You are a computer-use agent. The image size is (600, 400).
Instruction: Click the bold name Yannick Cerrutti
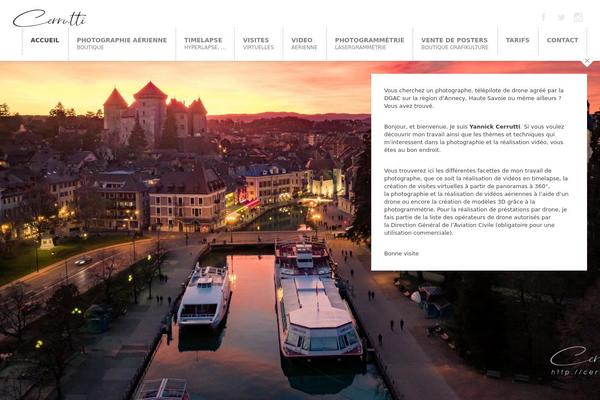point(494,127)
